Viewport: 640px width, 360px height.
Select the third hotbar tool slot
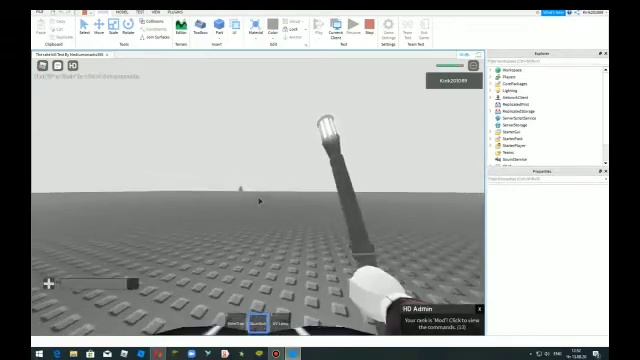281,323
